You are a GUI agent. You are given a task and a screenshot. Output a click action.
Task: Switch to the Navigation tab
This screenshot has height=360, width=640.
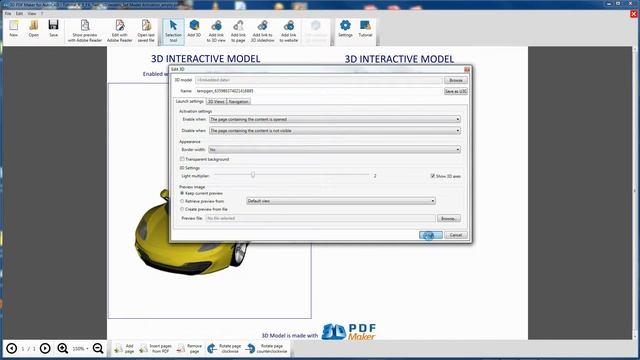coord(238,102)
